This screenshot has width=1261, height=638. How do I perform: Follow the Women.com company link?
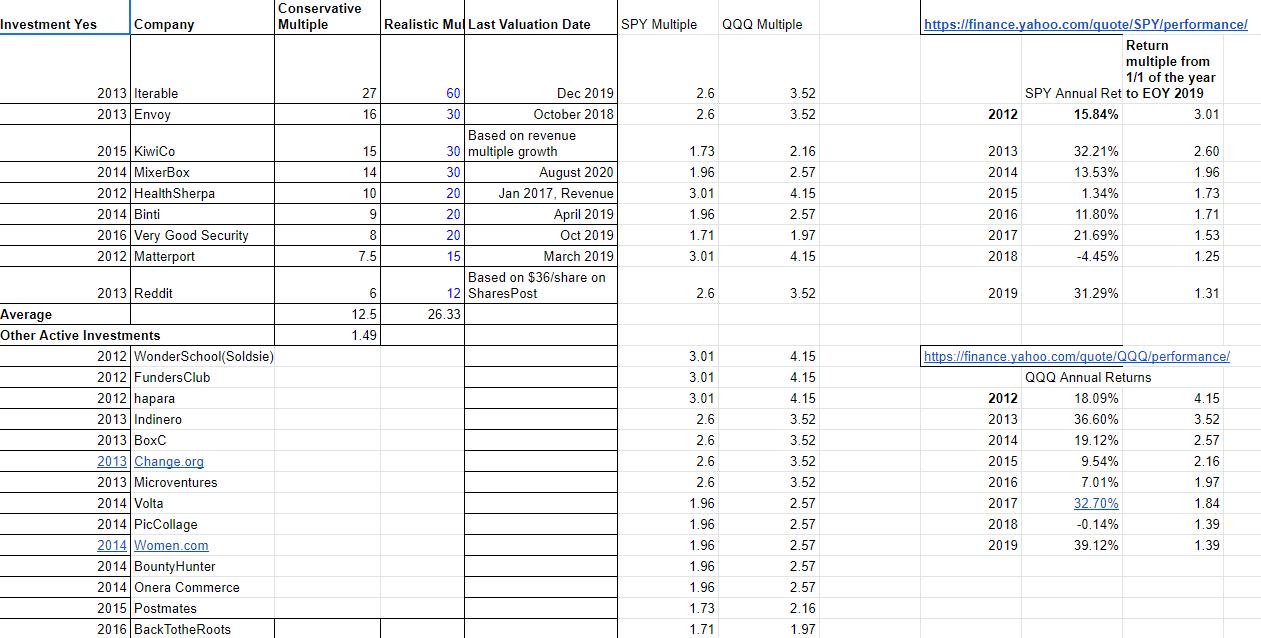pos(171,545)
